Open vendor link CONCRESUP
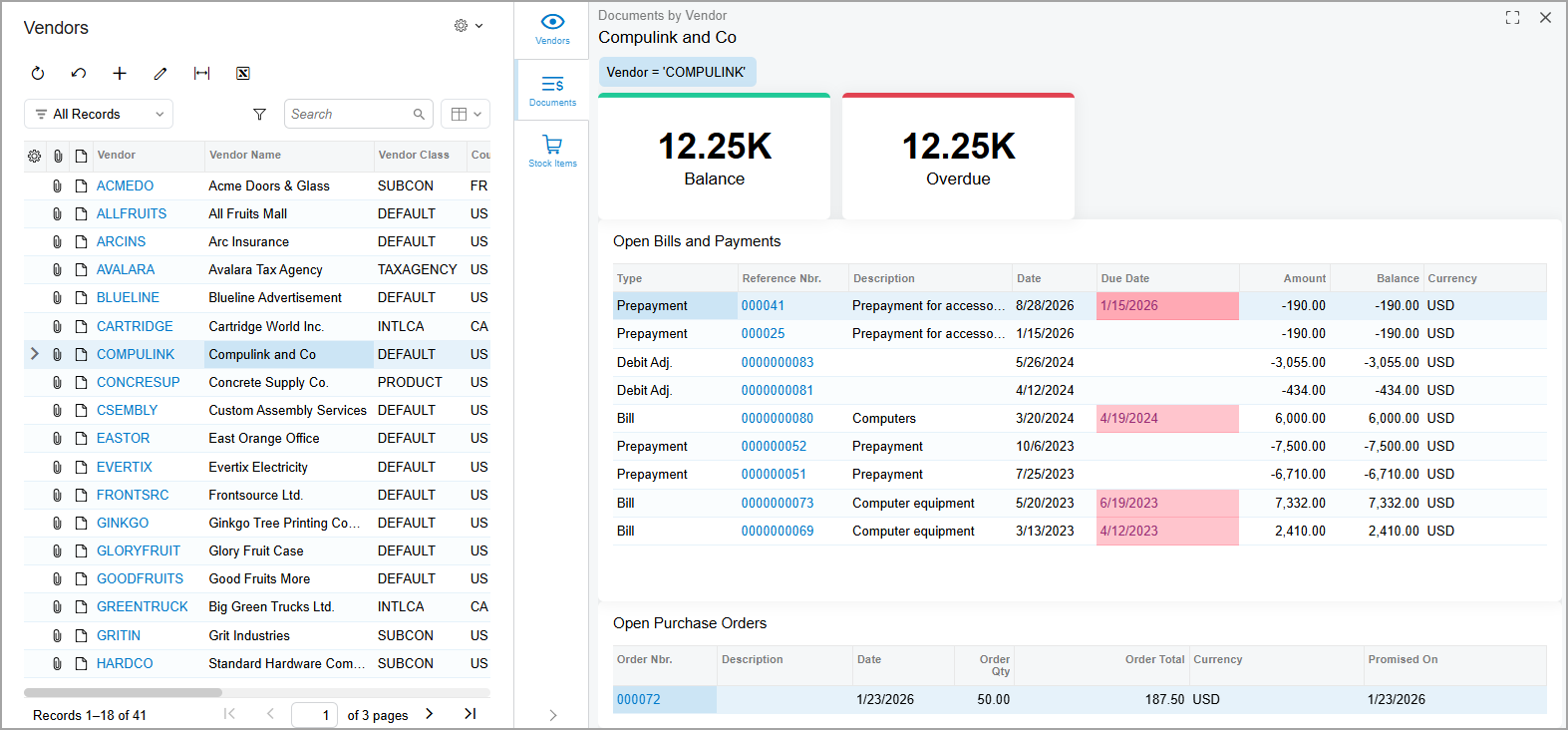This screenshot has width=1568, height=730. click(138, 382)
